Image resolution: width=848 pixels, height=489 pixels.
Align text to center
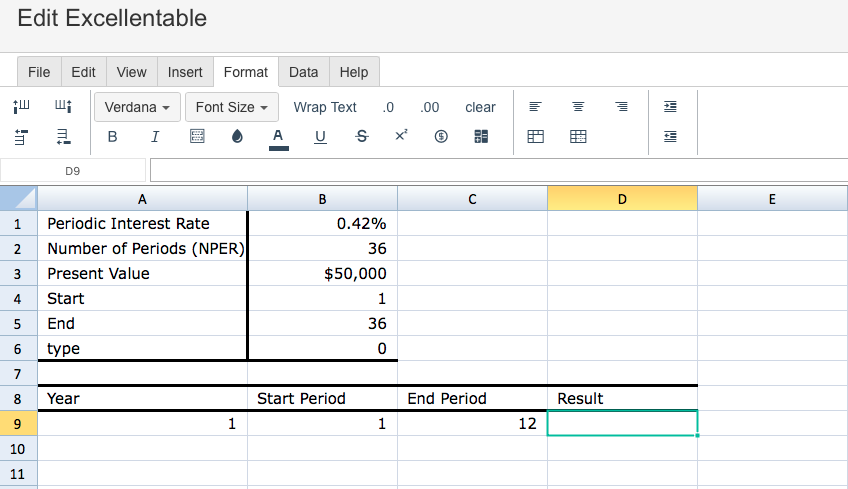point(578,107)
